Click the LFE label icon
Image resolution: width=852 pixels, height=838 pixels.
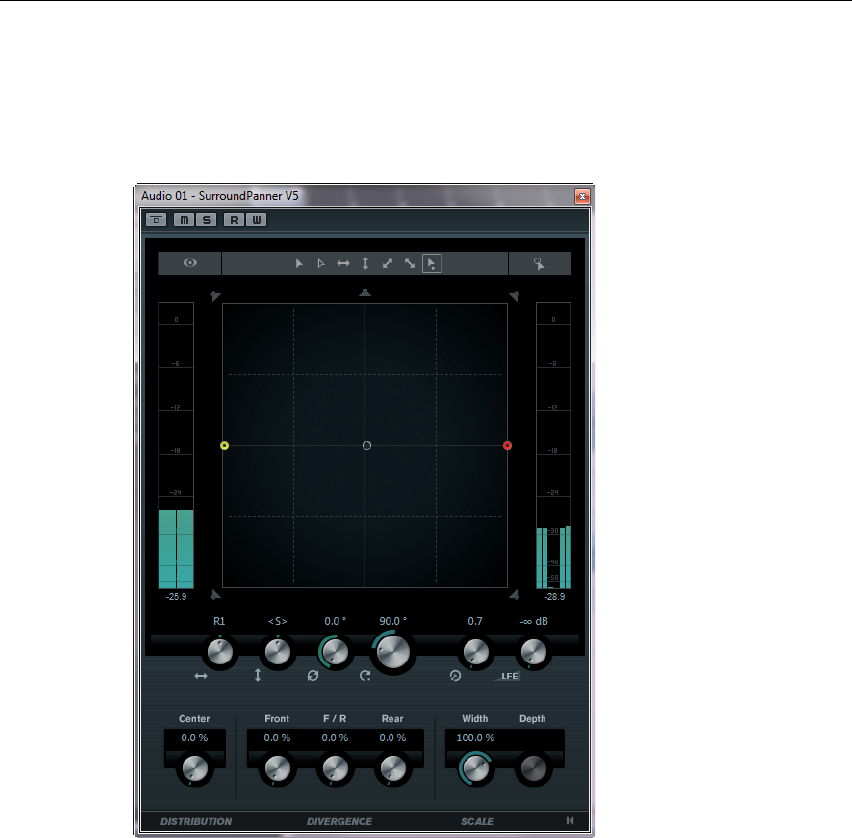[x=507, y=676]
